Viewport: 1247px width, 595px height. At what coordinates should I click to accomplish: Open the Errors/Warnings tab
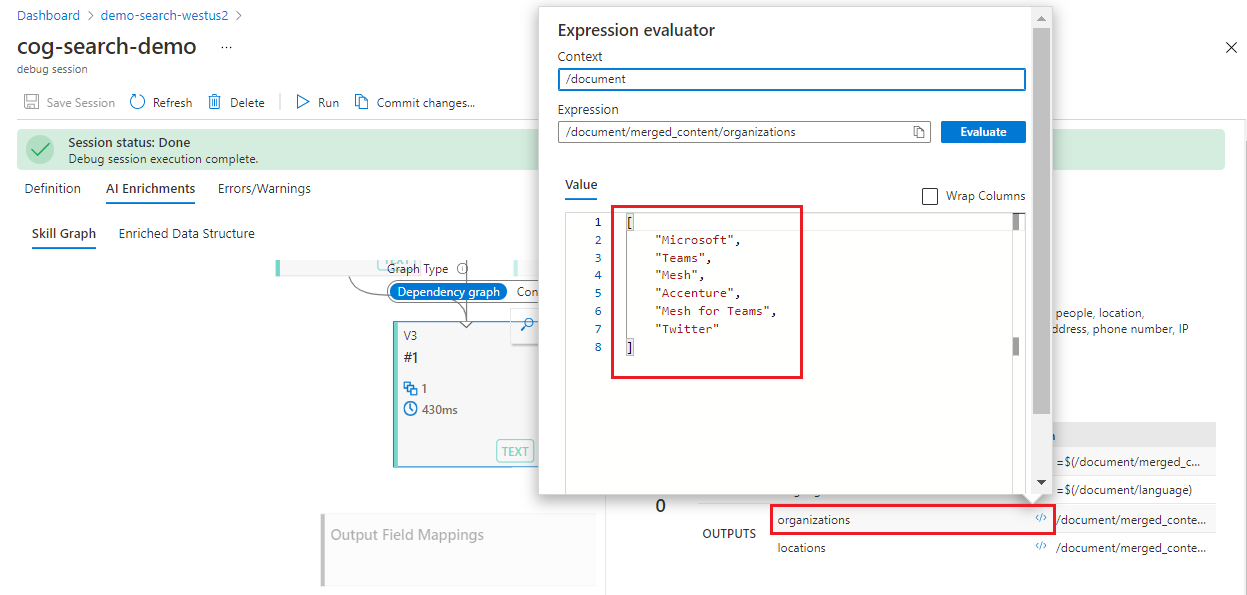pyautogui.click(x=264, y=189)
